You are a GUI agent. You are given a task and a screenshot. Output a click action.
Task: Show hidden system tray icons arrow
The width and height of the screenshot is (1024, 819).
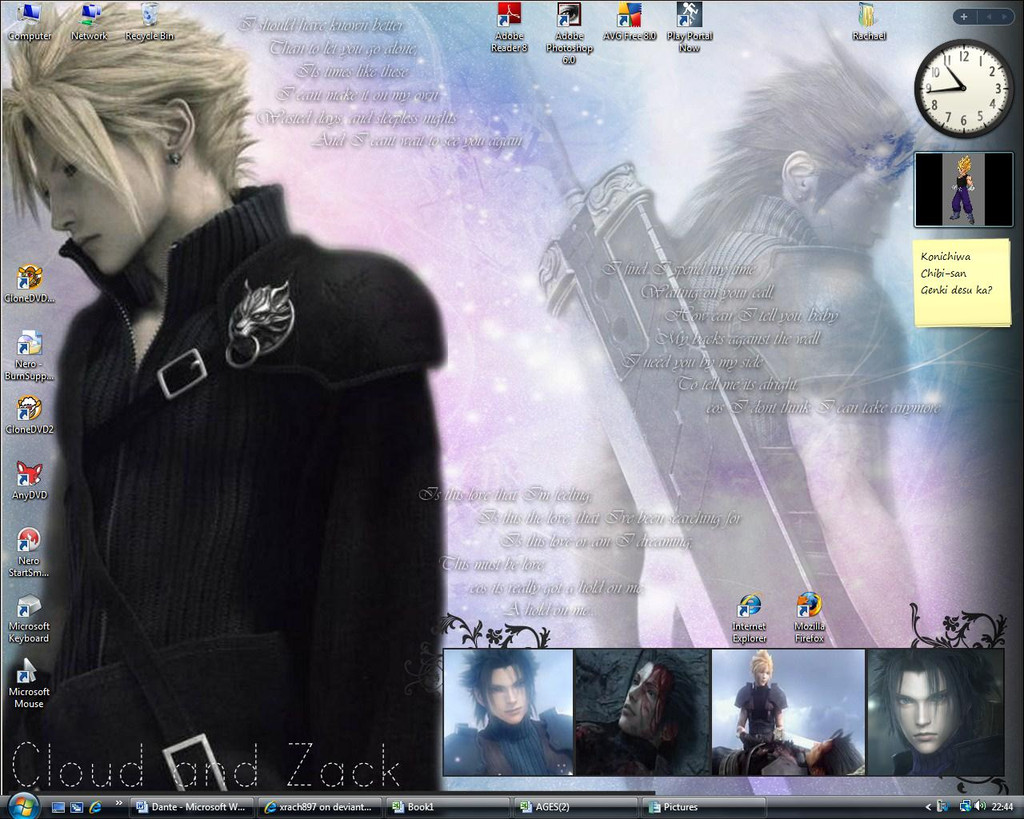pyautogui.click(x=928, y=807)
